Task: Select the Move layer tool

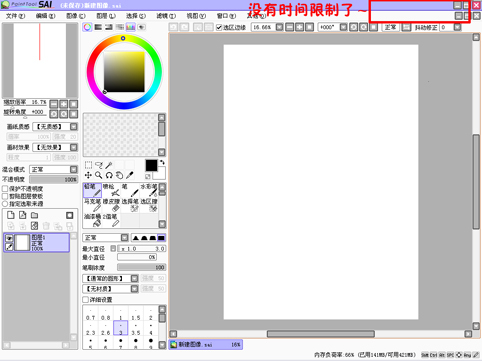Action: point(88,175)
